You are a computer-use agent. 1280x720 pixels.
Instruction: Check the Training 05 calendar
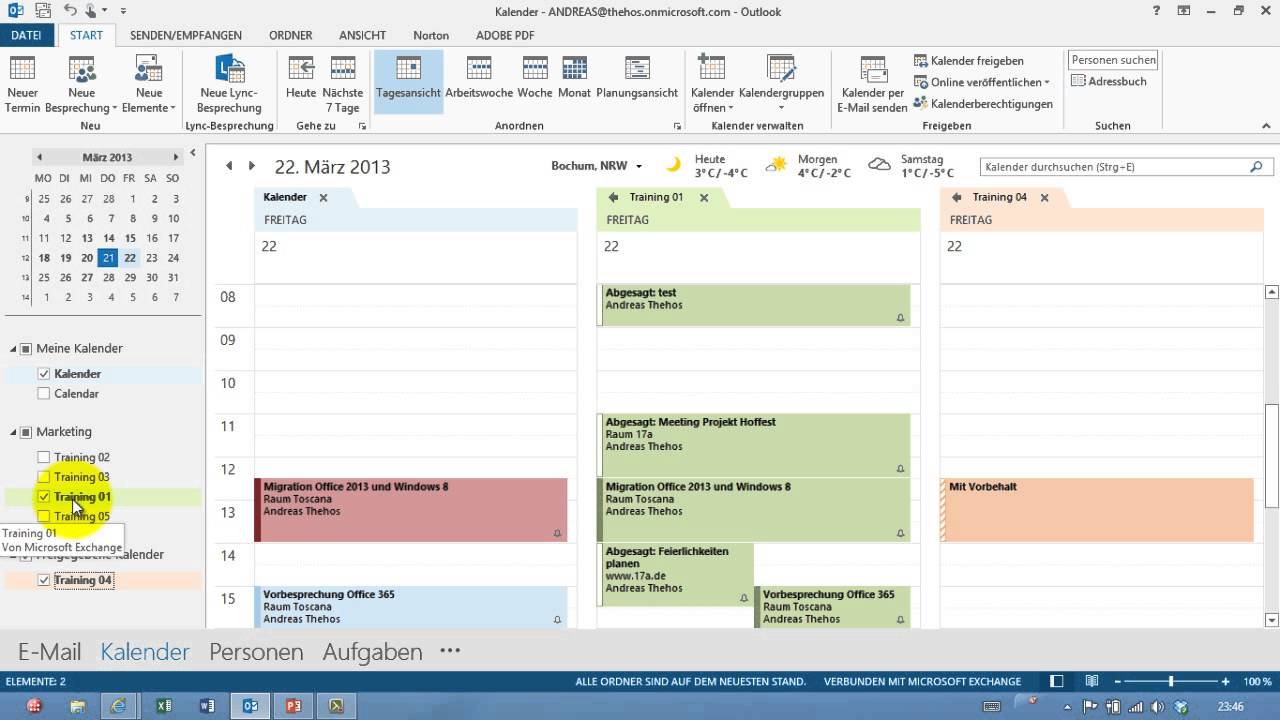[x=43, y=516]
